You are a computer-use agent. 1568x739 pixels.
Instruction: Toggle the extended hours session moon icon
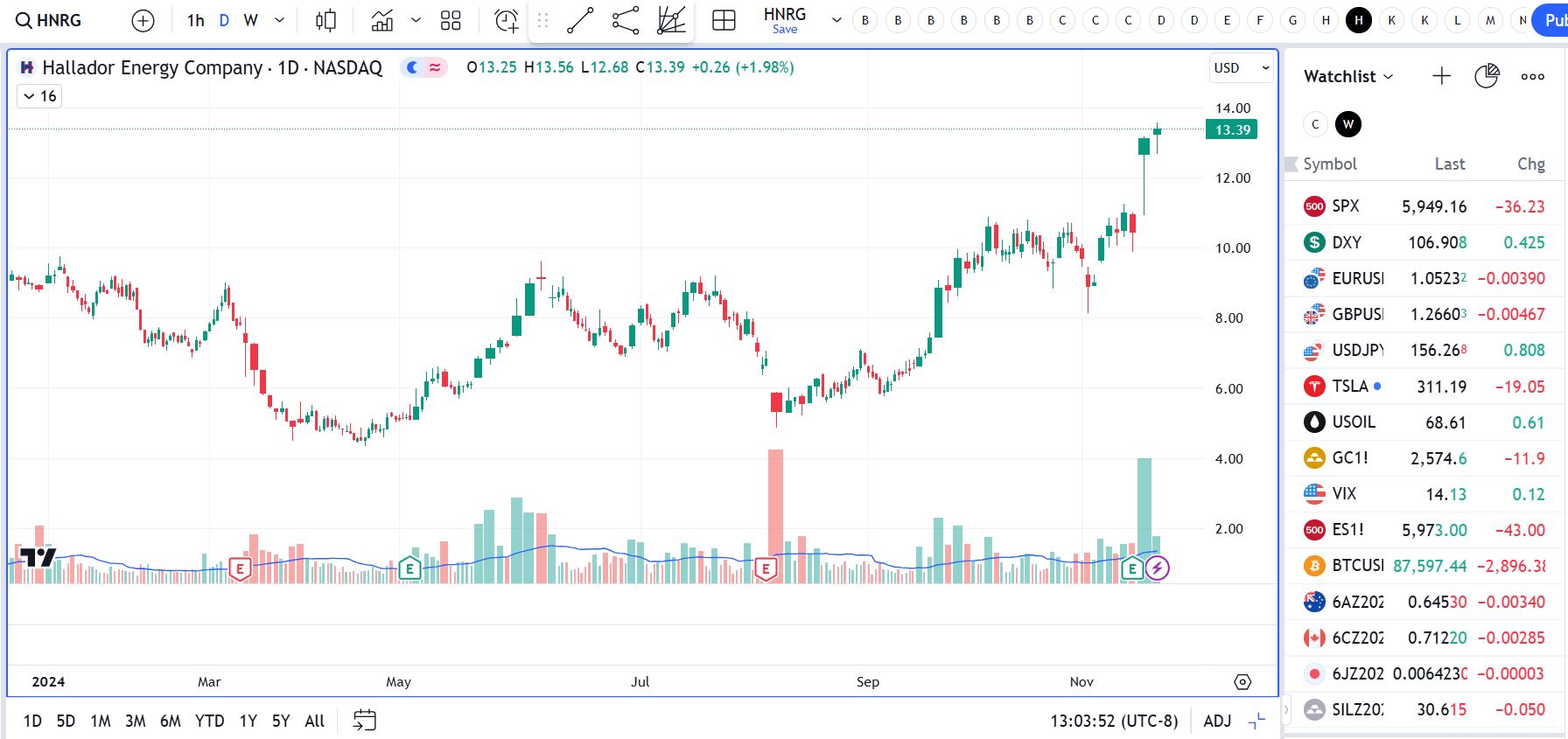coord(412,67)
